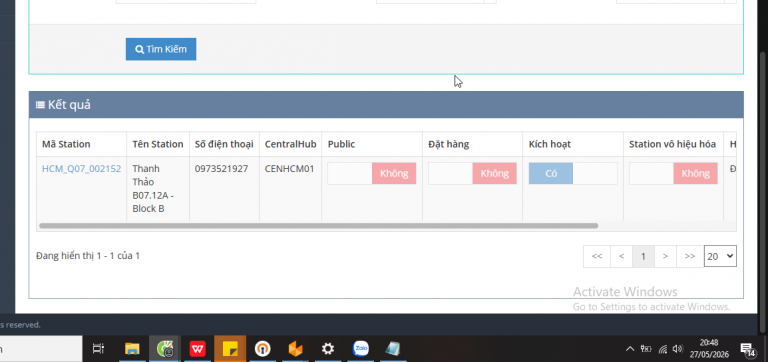This screenshot has height=362, width=768.
Task: Open the notepad-like app in taskbar
Action: pyautogui.click(x=393, y=349)
